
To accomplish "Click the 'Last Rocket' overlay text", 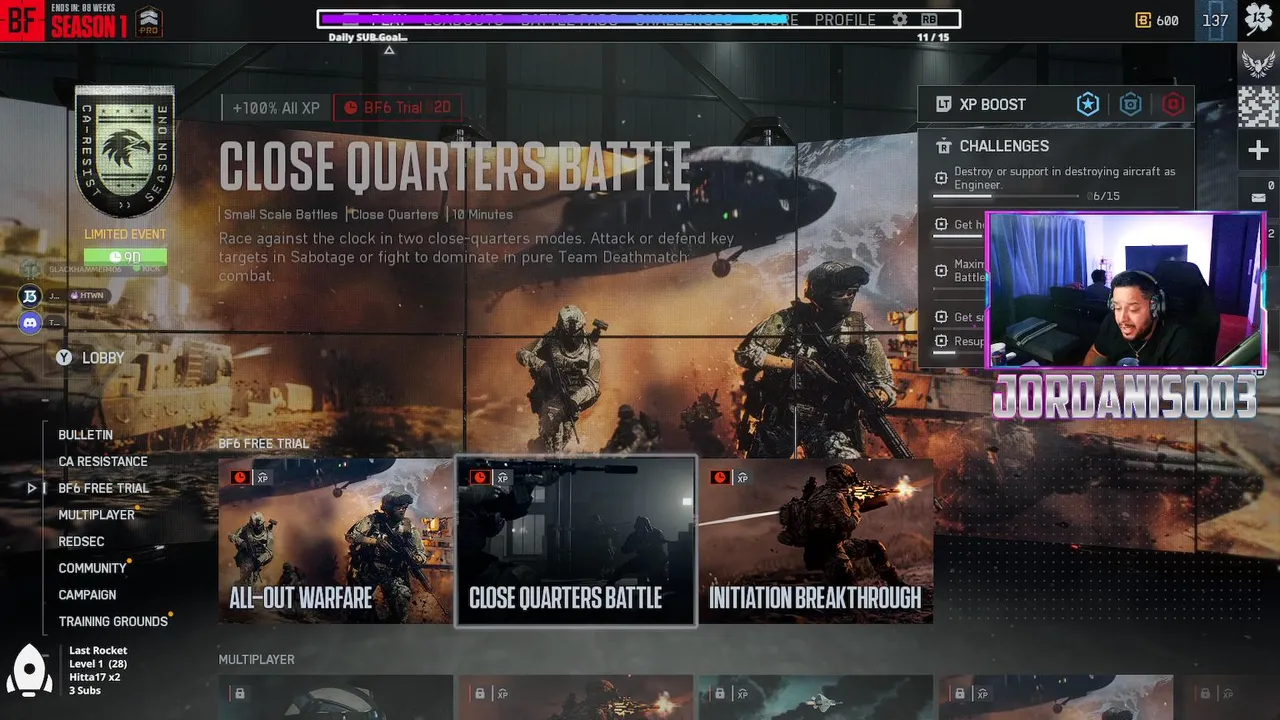I will point(98,650).
